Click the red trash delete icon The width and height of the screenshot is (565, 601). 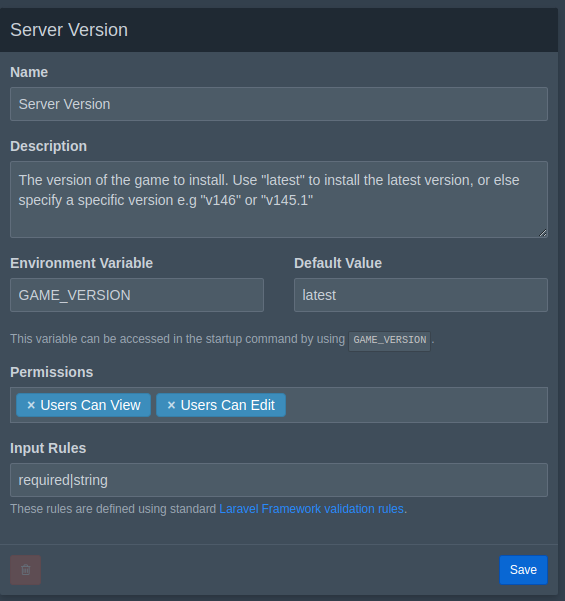(x=26, y=570)
